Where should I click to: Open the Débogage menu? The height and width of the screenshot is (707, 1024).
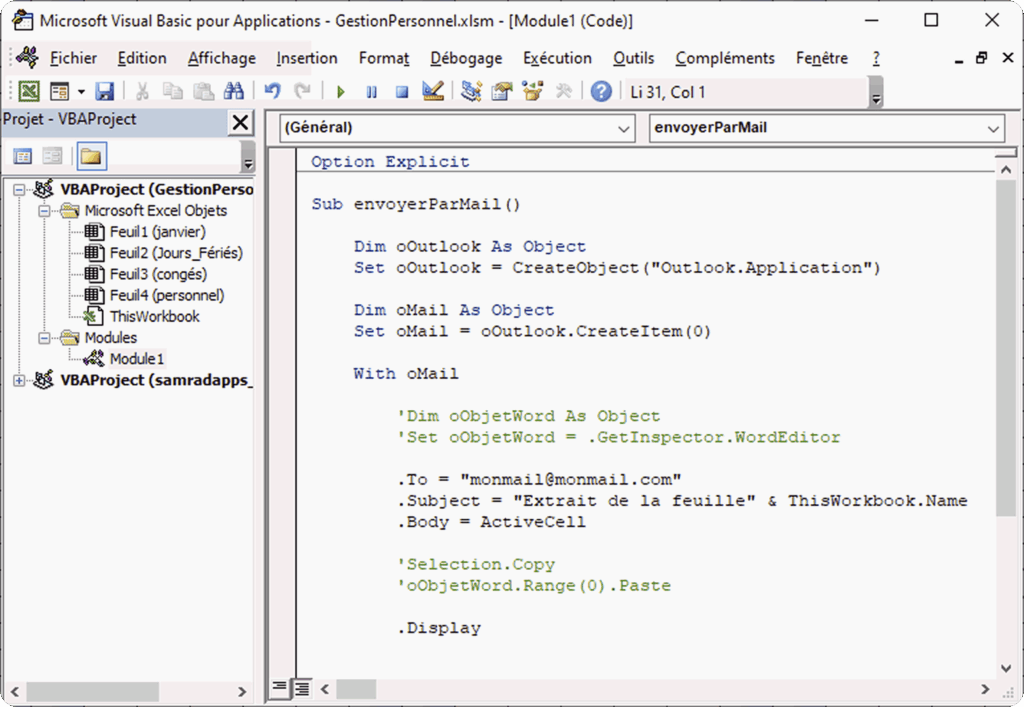(x=466, y=58)
